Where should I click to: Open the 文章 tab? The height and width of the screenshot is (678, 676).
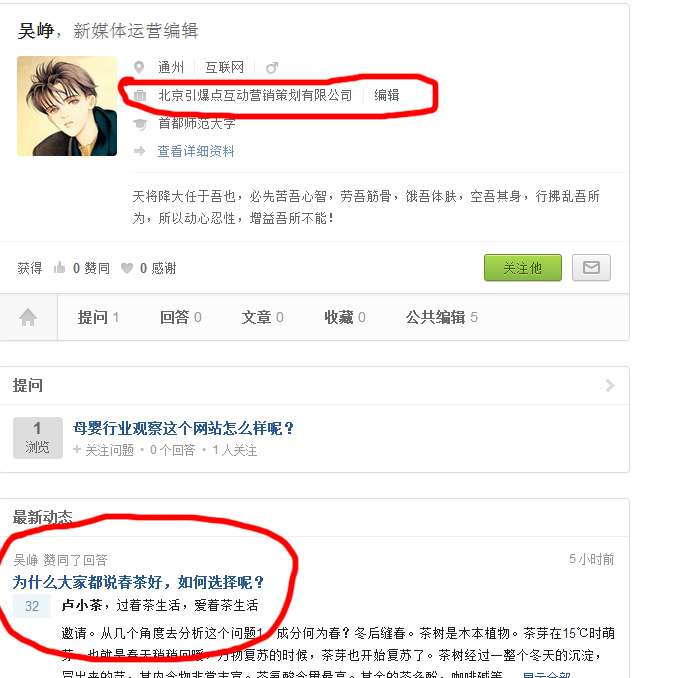pyautogui.click(x=263, y=317)
